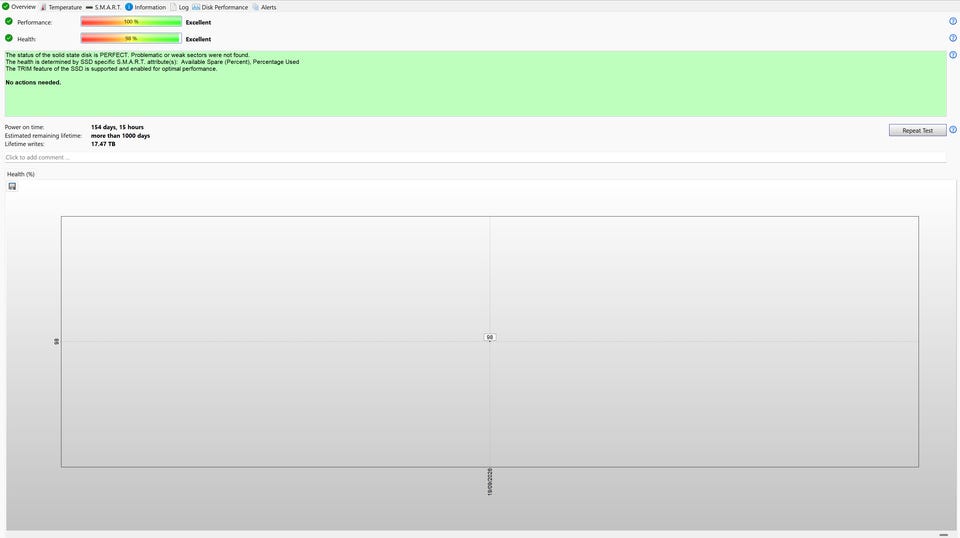Image resolution: width=960 pixels, height=538 pixels.
Task: Click the info icon beside Performance row
Action: coord(953,21)
